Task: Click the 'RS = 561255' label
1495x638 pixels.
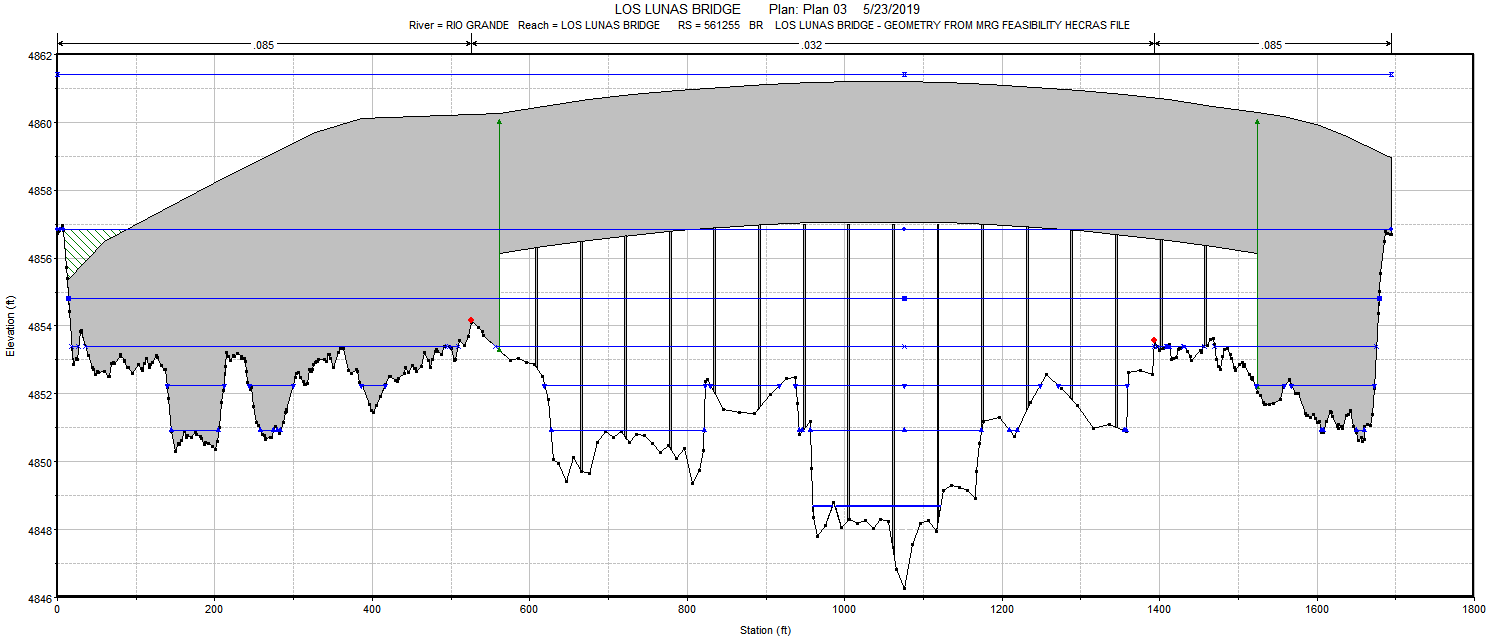Action: [706, 25]
